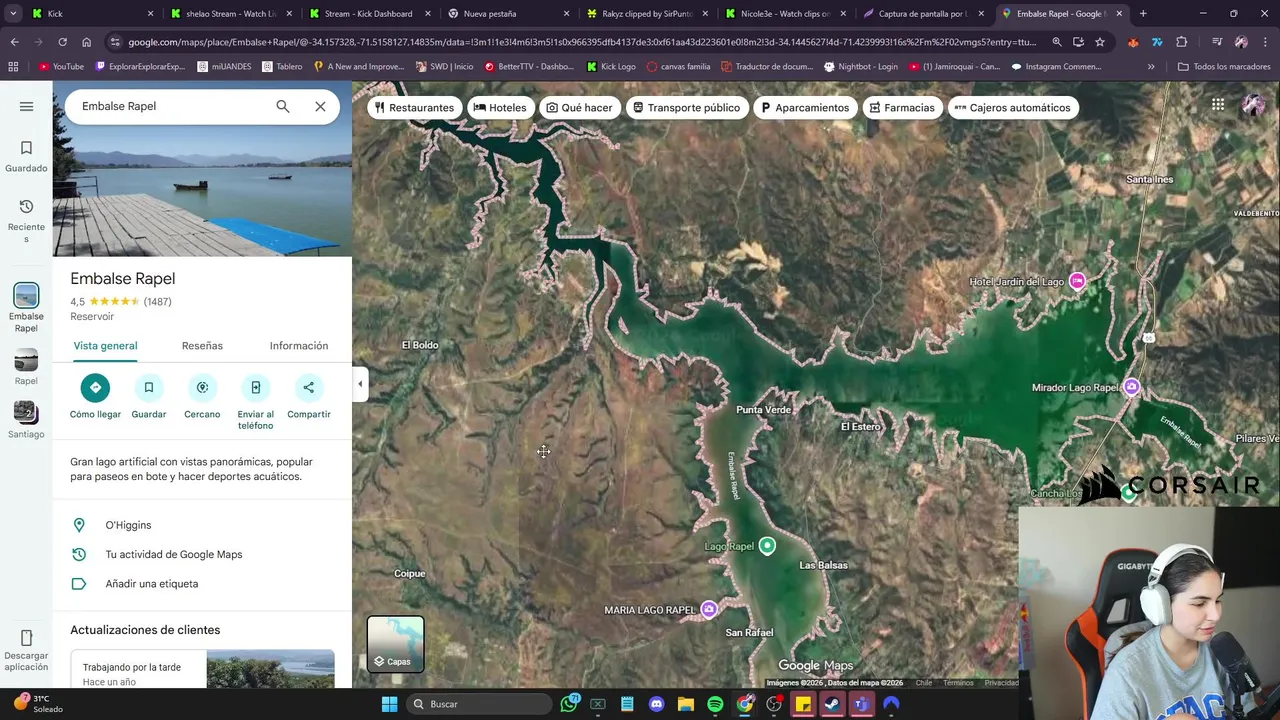This screenshot has width=1280, height=720.
Task: Switch to the Información tab
Action: click(x=298, y=346)
